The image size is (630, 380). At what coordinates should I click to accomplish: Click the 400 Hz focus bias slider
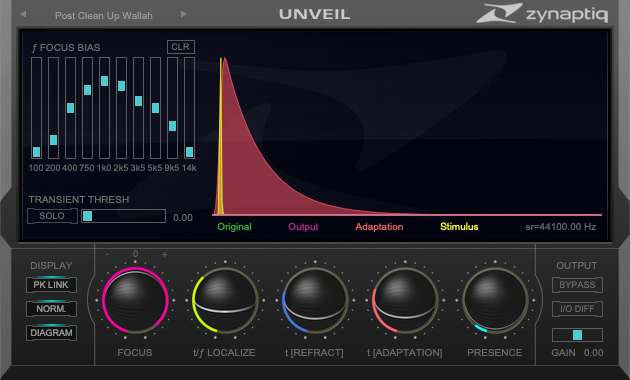70,108
